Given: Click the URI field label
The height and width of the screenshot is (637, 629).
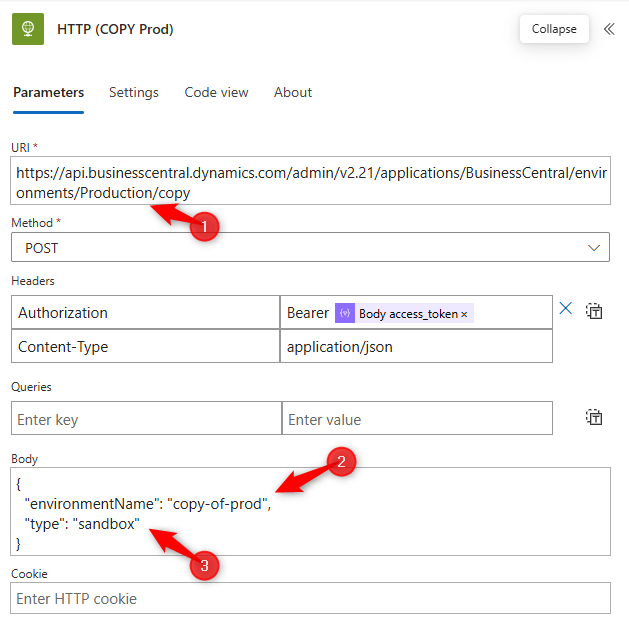Looking at the screenshot, I should (x=20, y=147).
